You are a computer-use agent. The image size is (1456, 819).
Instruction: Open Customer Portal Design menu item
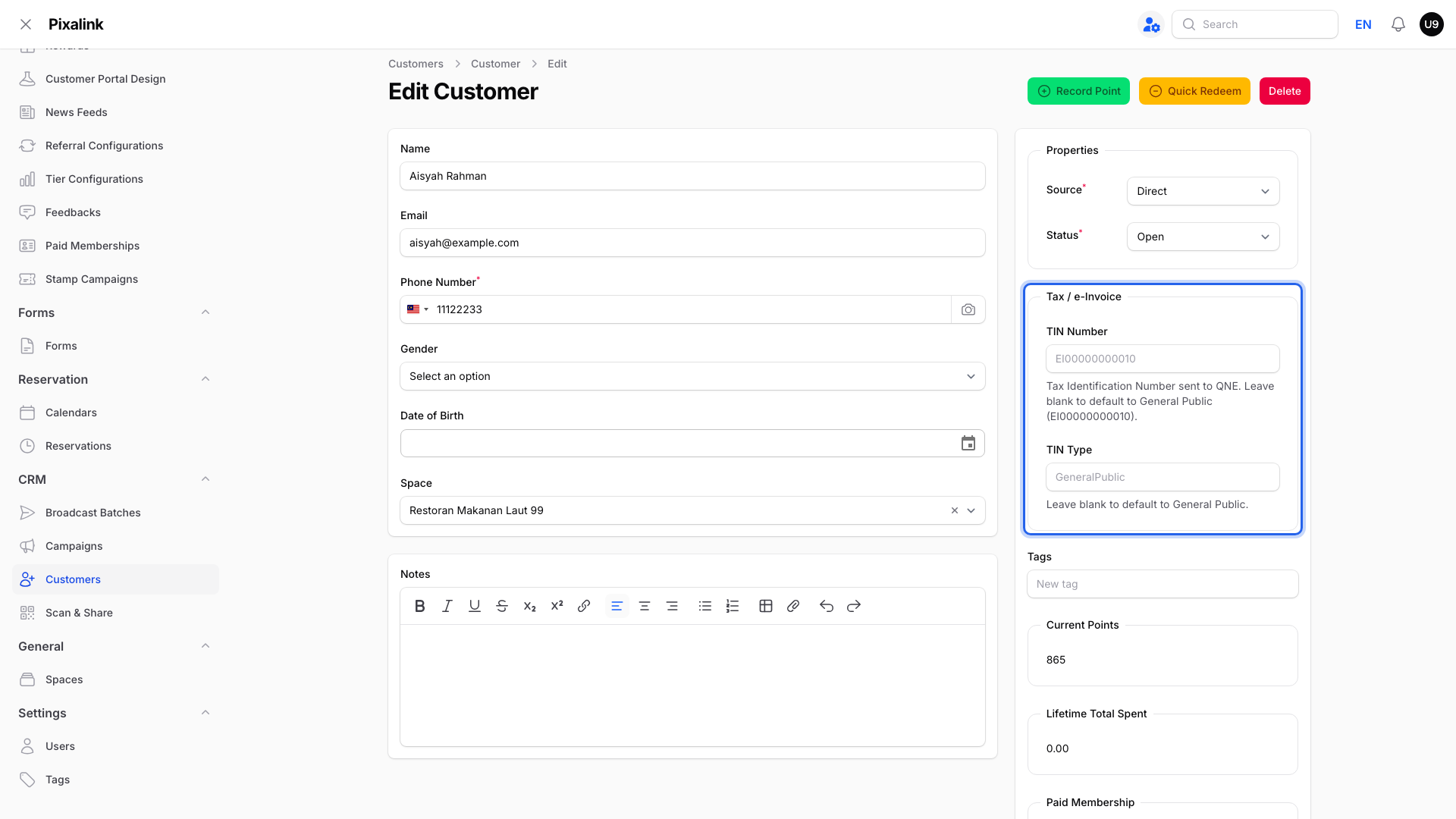coord(115,79)
